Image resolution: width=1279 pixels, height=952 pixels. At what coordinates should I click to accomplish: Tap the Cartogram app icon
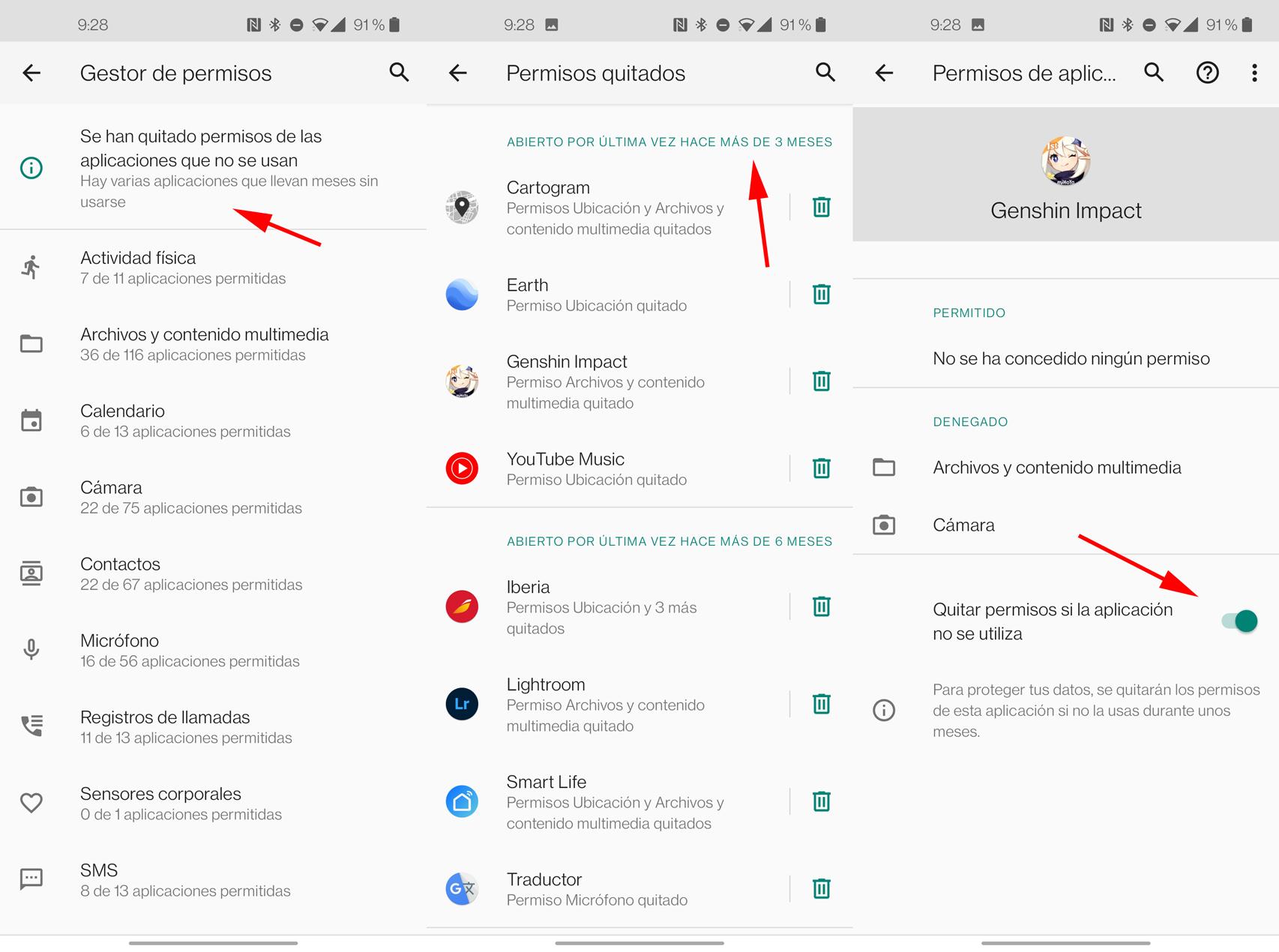coord(463,207)
